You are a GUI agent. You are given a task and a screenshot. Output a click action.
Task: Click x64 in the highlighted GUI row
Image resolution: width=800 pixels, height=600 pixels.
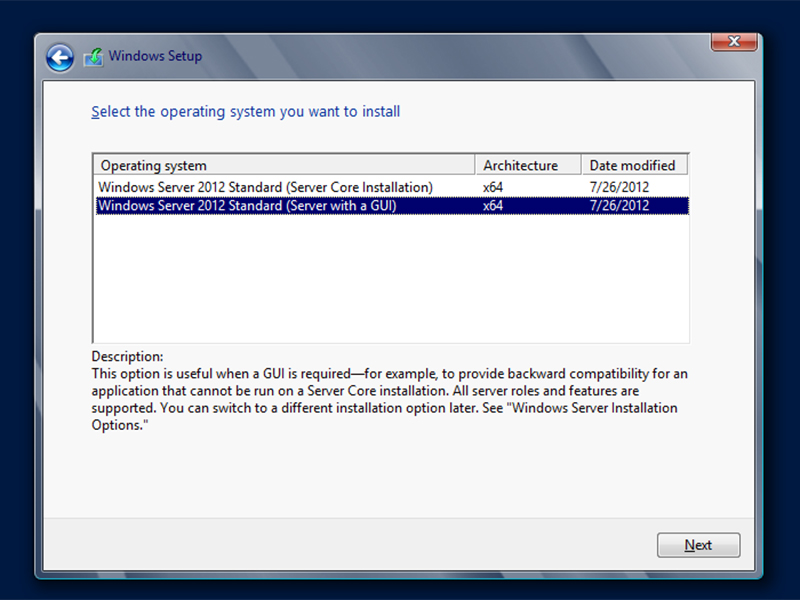click(493, 206)
